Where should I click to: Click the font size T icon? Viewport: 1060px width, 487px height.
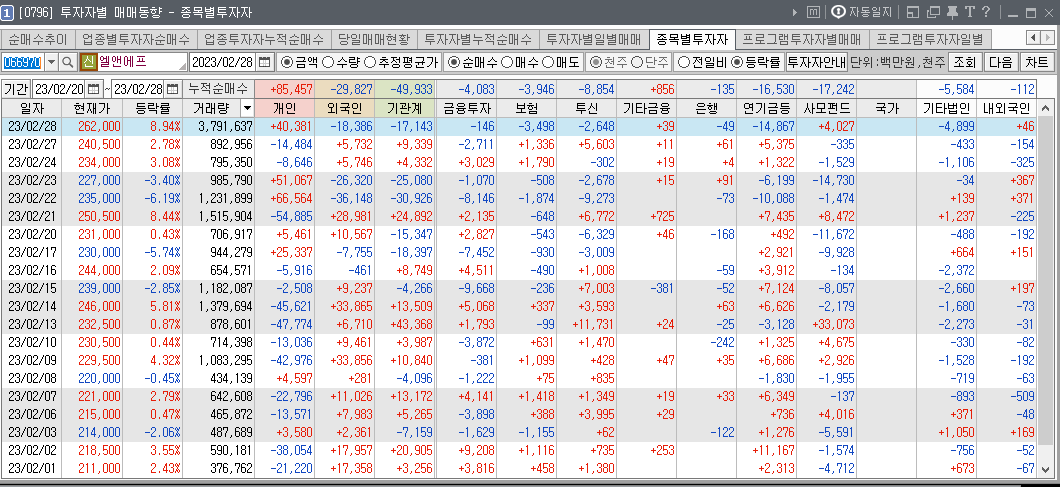click(968, 12)
